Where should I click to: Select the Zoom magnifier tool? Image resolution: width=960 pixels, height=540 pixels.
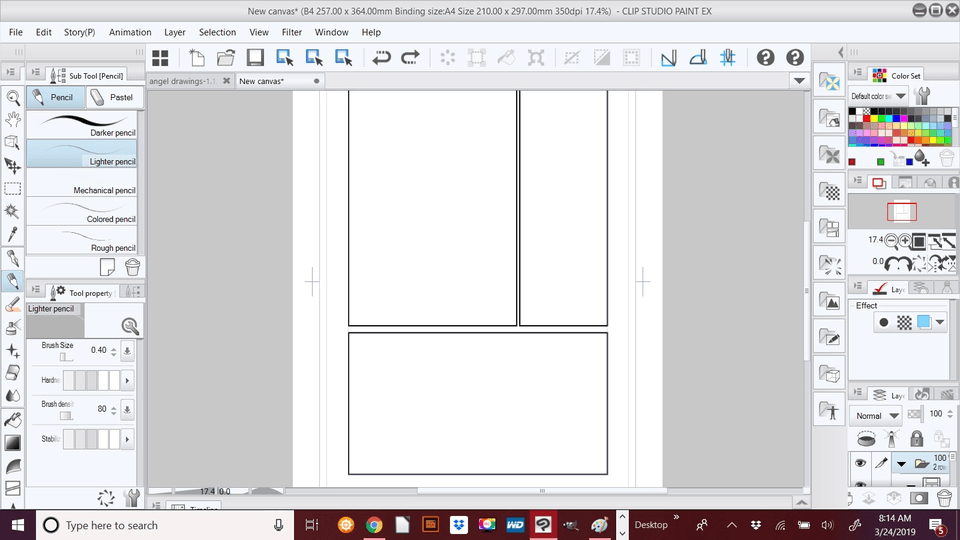tap(13, 98)
